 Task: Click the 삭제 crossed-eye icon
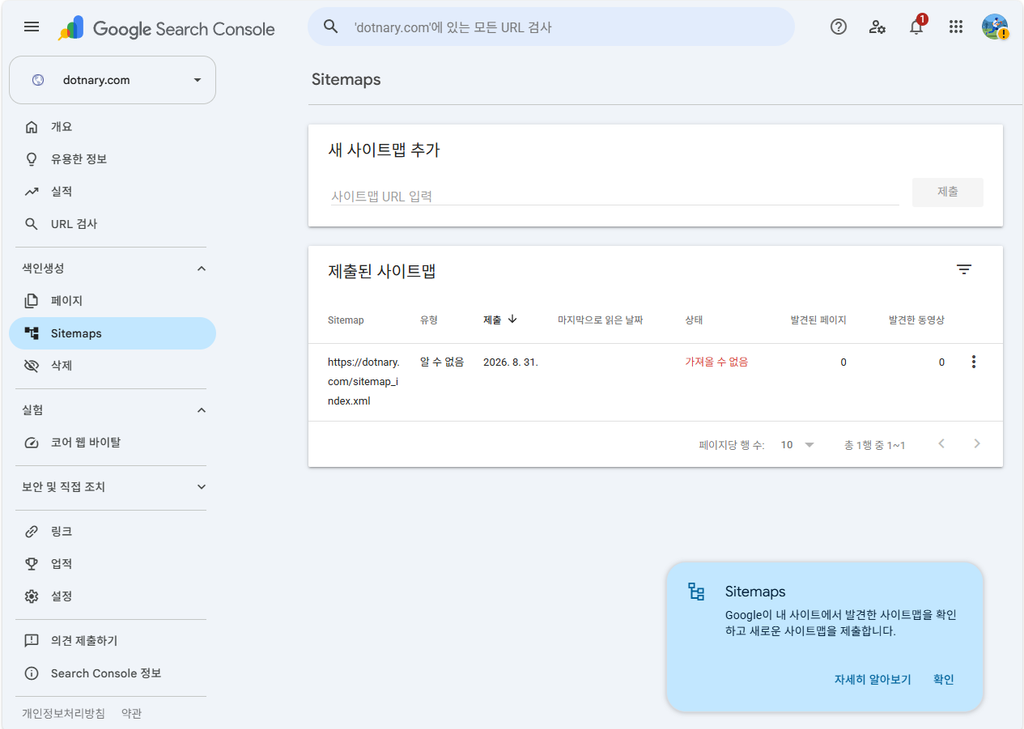pos(31,366)
